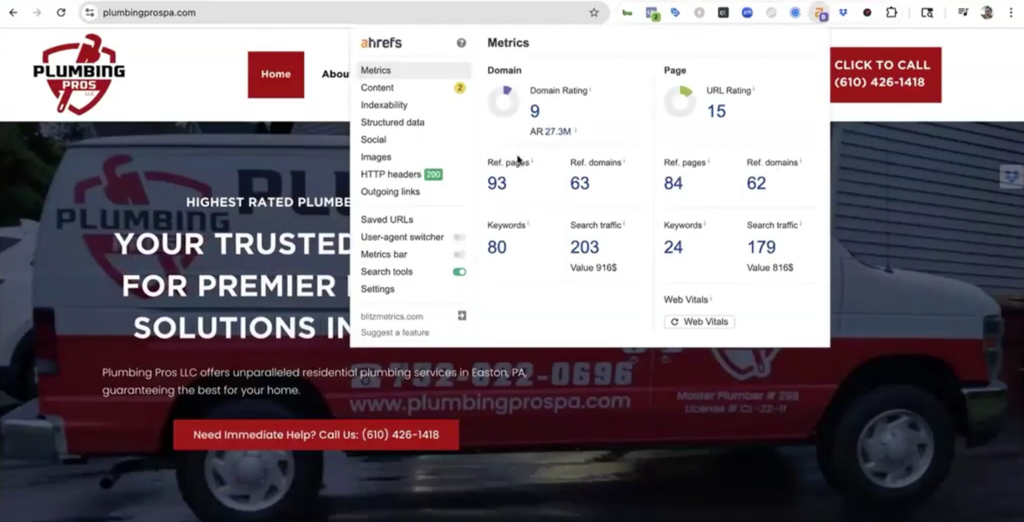Open the Chrome profile avatar
The image size is (1024, 522).
point(987,12)
